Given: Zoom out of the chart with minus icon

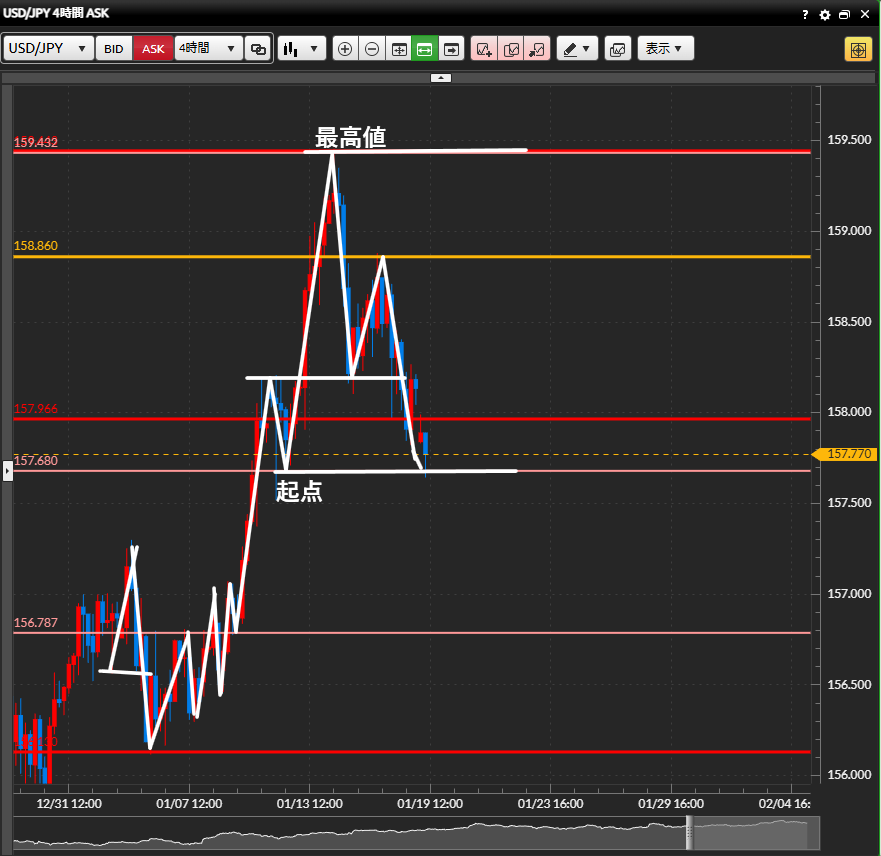Looking at the screenshot, I should point(372,49).
